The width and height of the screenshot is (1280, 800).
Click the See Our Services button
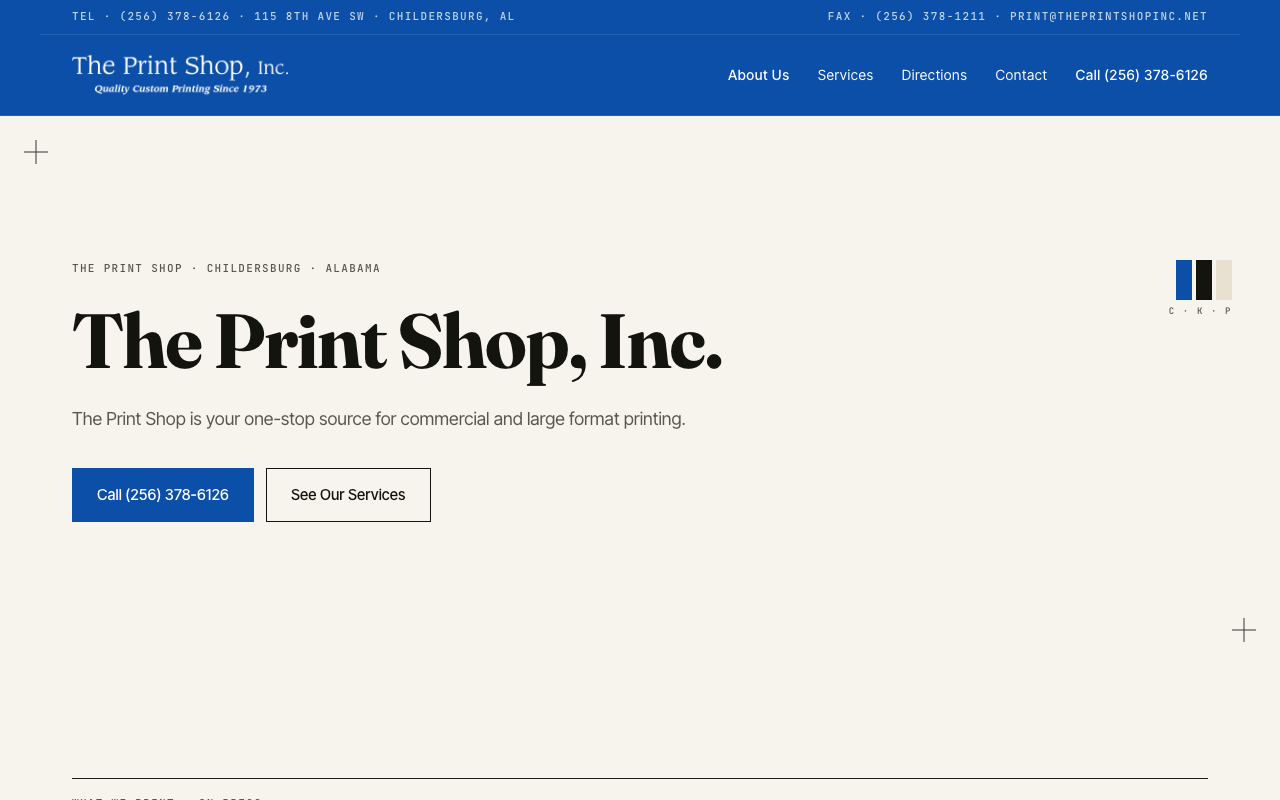pos(348,495)
